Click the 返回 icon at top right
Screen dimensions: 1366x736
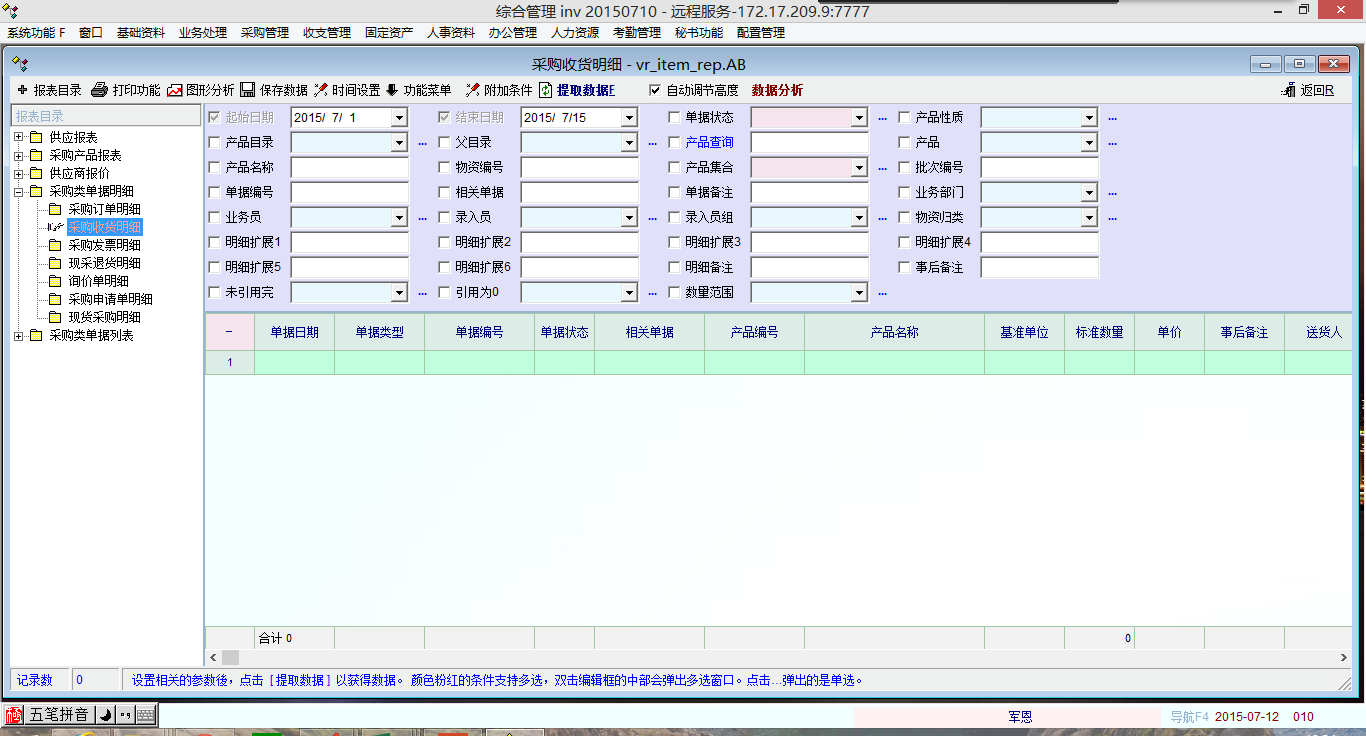click(x=1289, y=90)
